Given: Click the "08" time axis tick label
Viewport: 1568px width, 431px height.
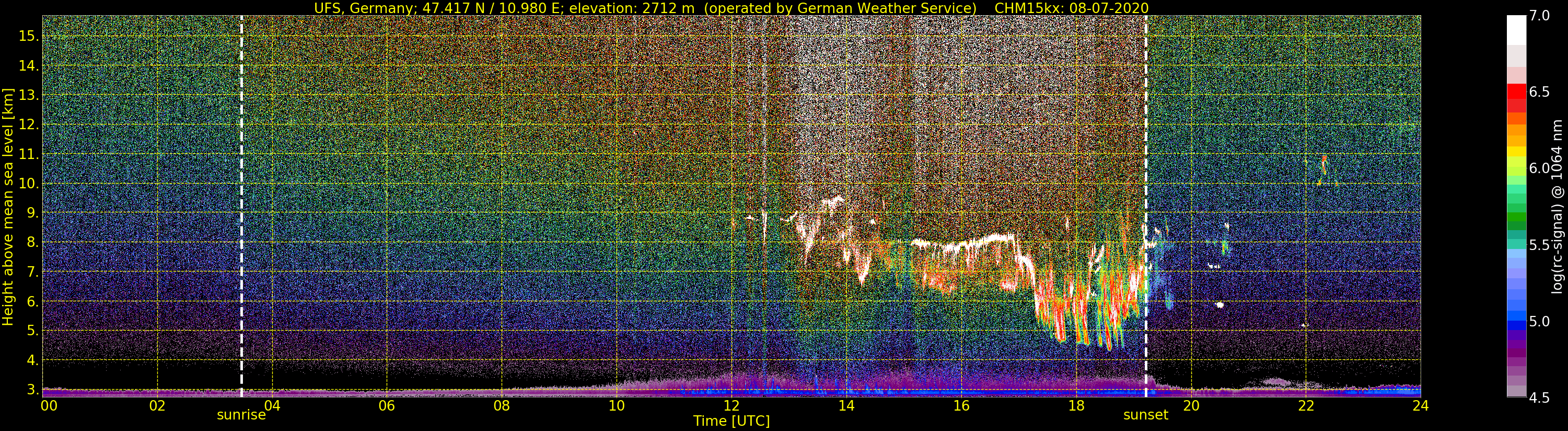Looking at the screenshot, I should 502,405.
